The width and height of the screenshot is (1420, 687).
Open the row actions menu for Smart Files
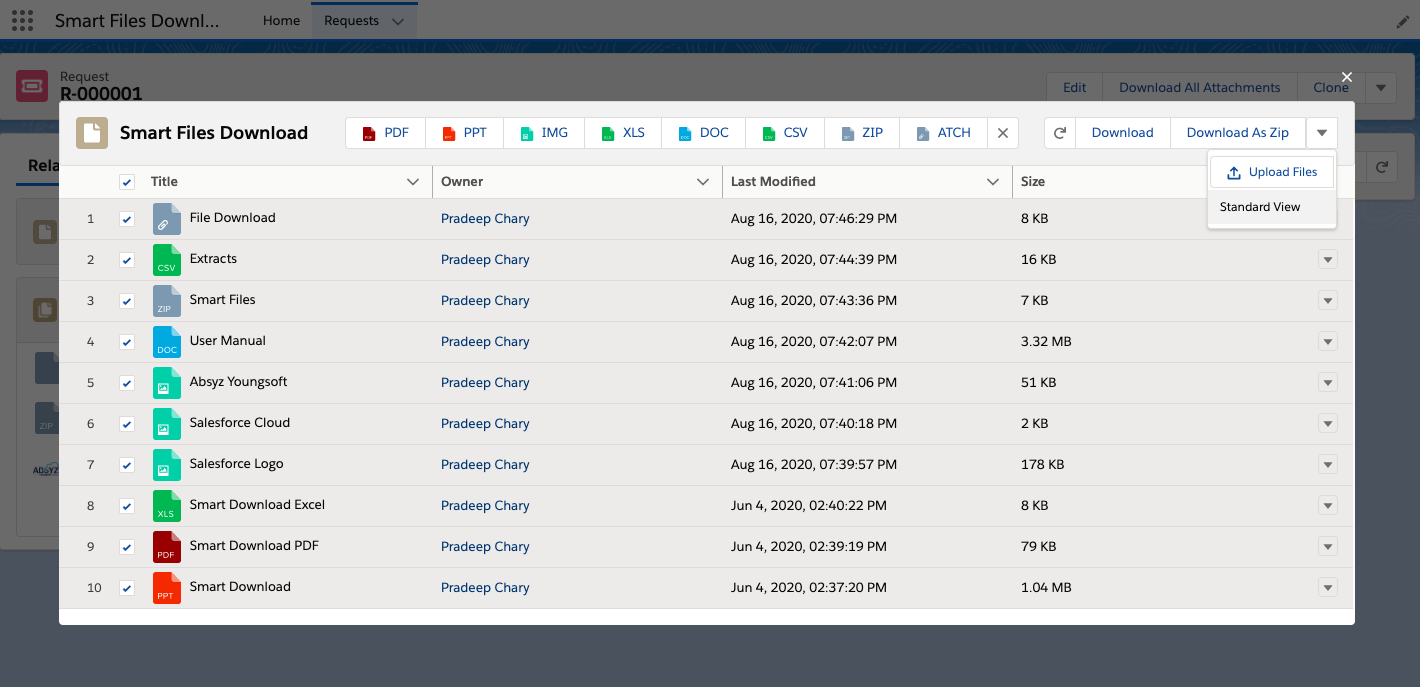(1327, 300)
